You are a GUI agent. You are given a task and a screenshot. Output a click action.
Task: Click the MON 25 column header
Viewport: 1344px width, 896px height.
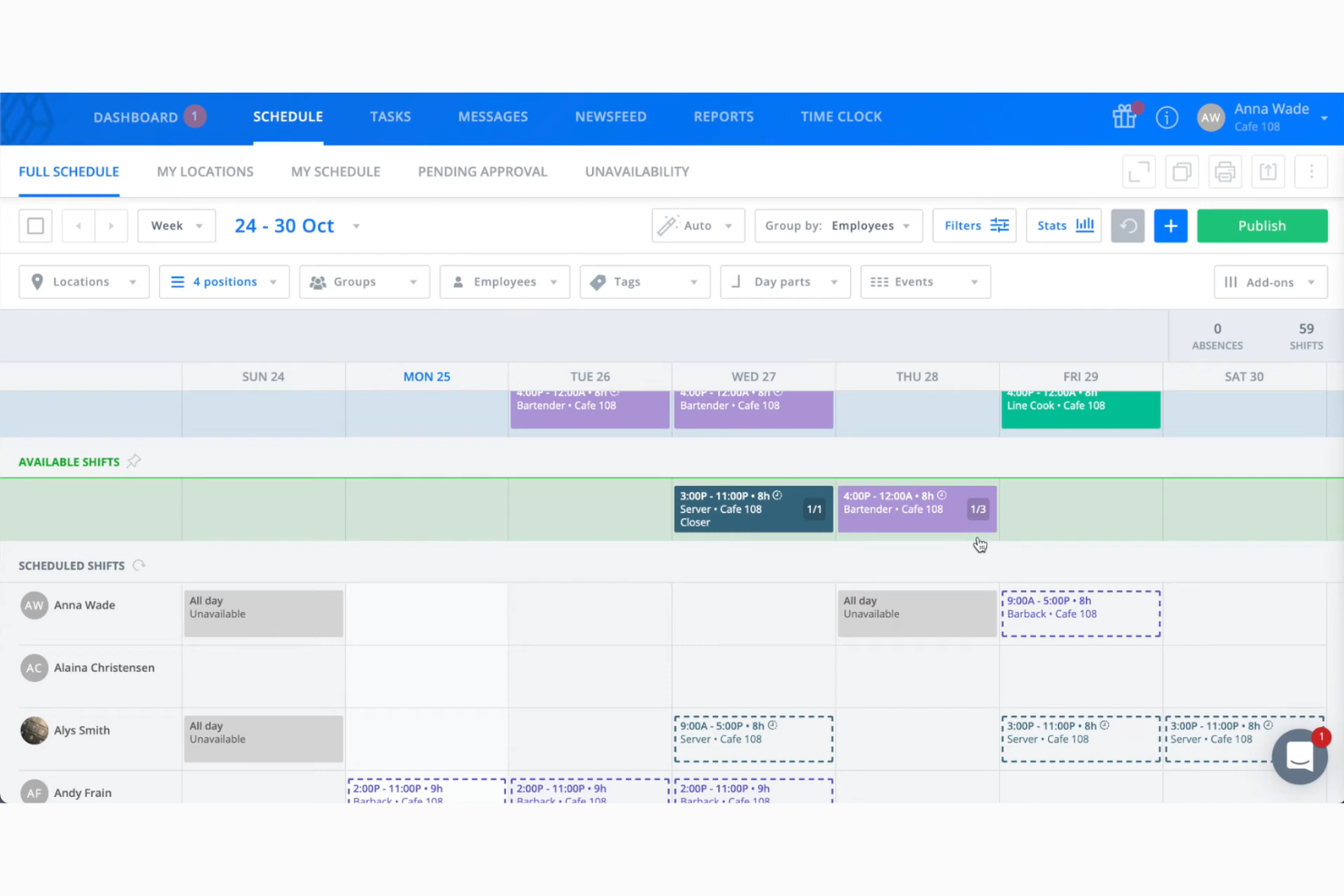[x=427, y=377]
